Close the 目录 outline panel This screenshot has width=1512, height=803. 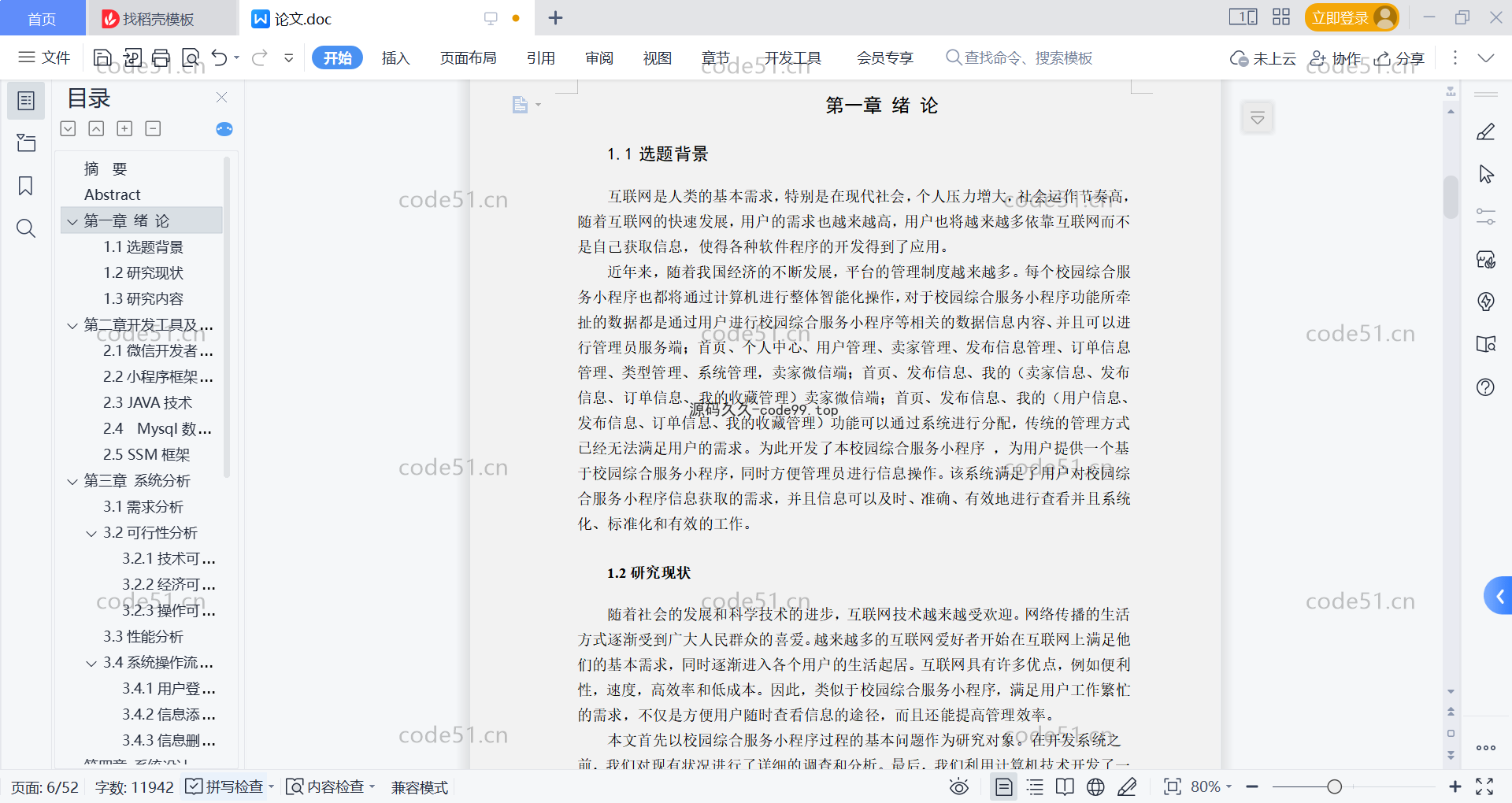(222, 98)
